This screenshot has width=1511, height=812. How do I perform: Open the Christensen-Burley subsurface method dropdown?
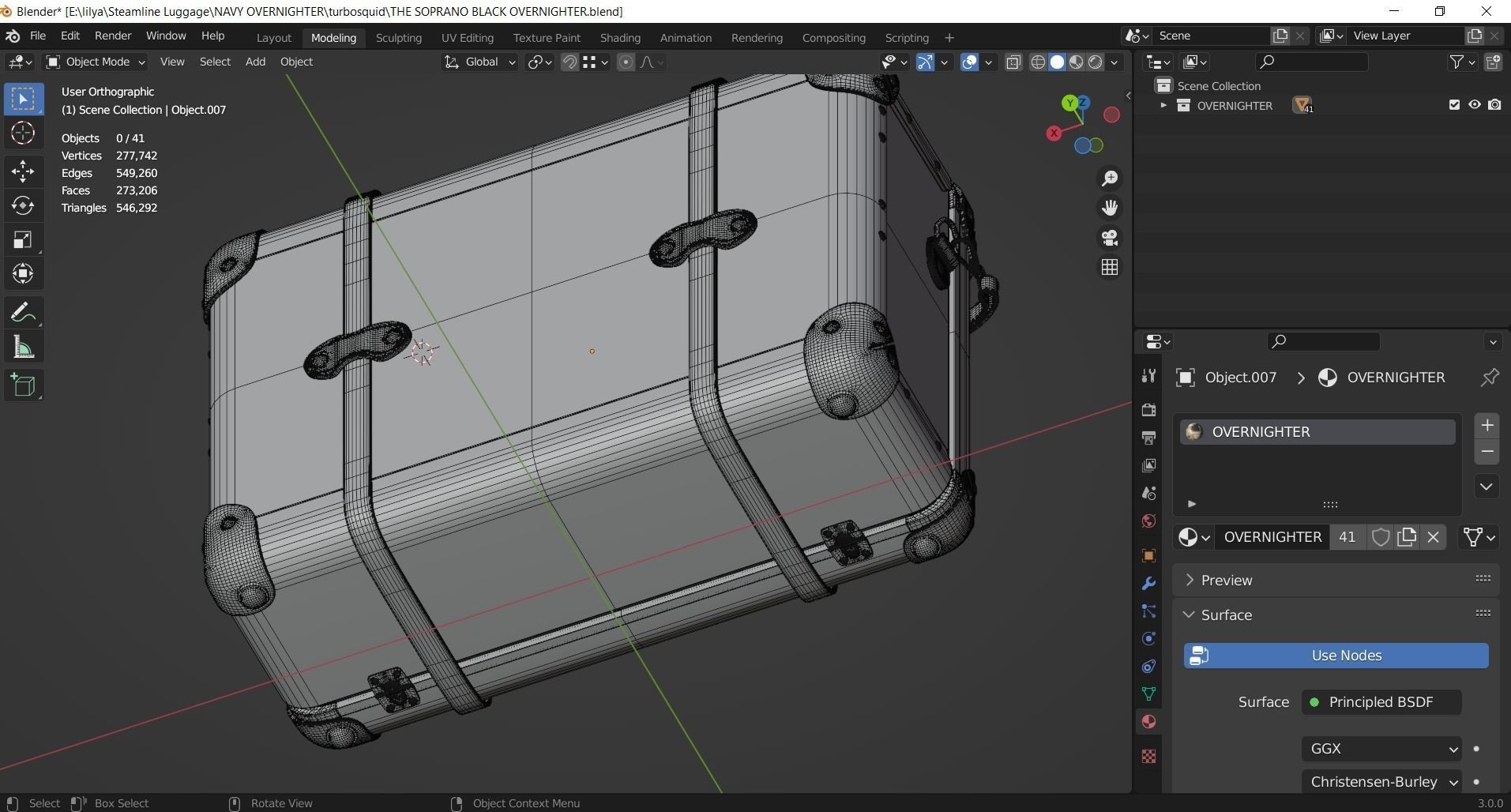point(1381,782)
